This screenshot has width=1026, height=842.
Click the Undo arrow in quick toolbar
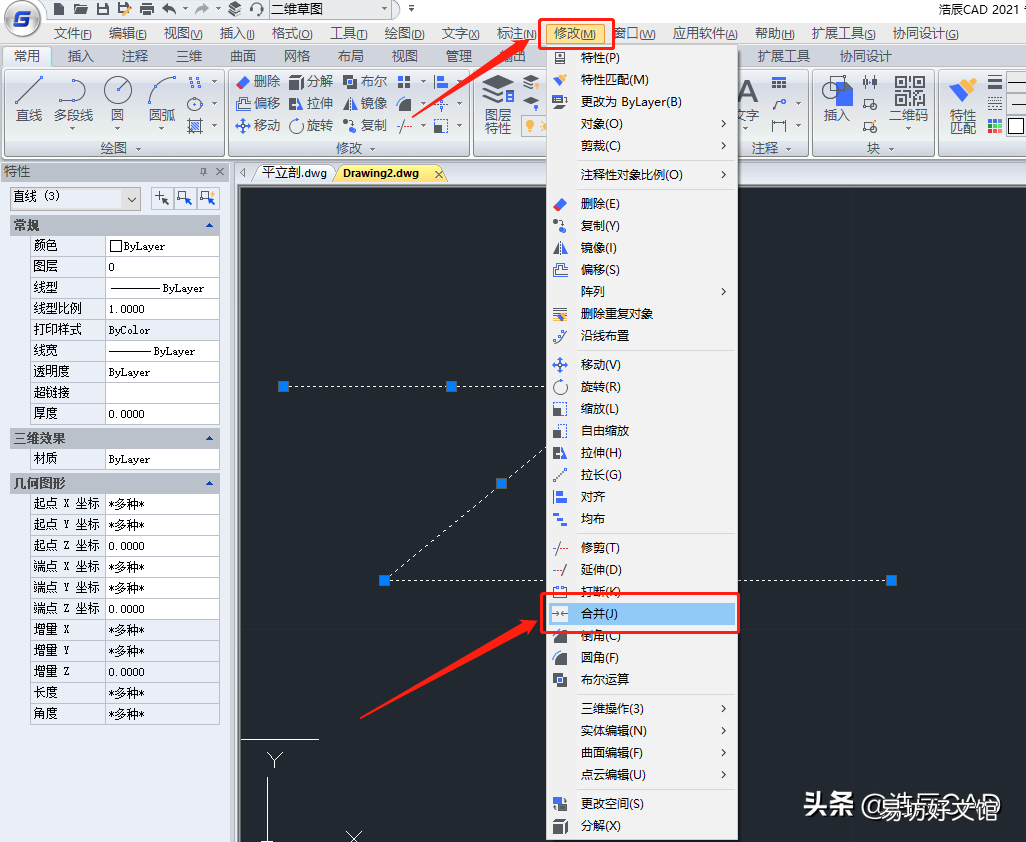click(x=169, y=9)
